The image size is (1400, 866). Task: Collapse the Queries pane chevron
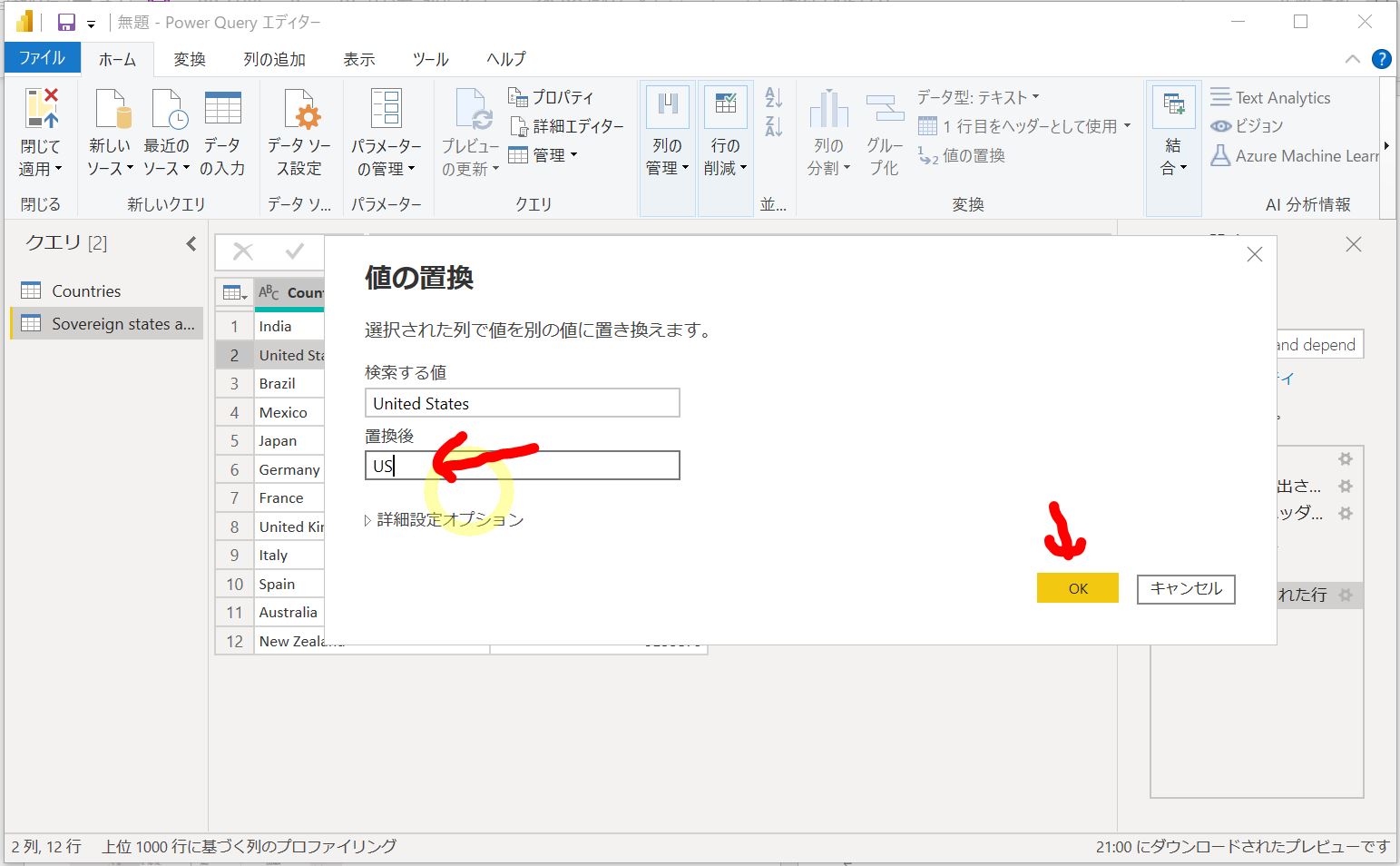(x=191, y=243)
